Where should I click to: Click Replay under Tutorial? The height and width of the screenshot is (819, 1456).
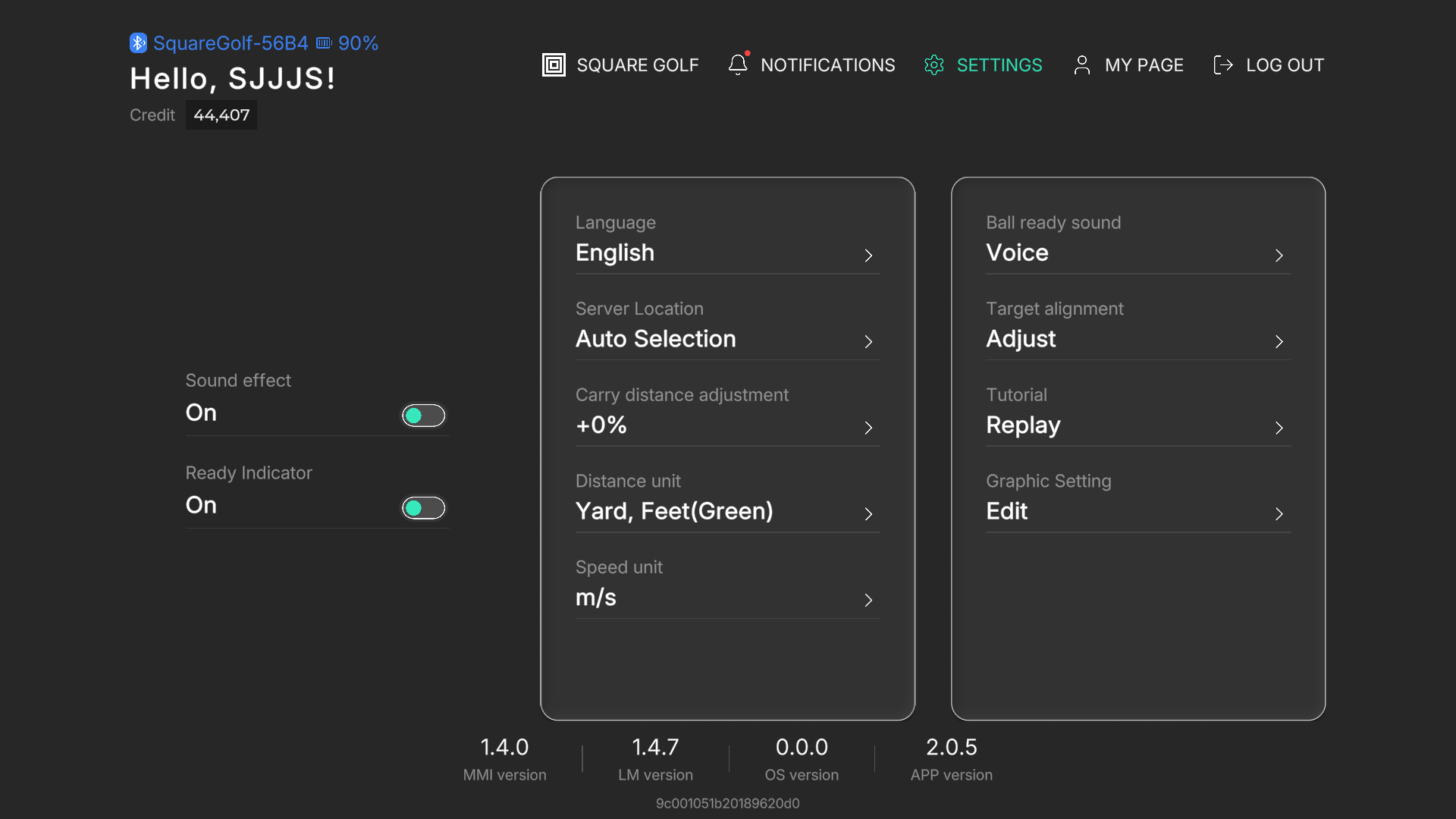[1023, 425]
